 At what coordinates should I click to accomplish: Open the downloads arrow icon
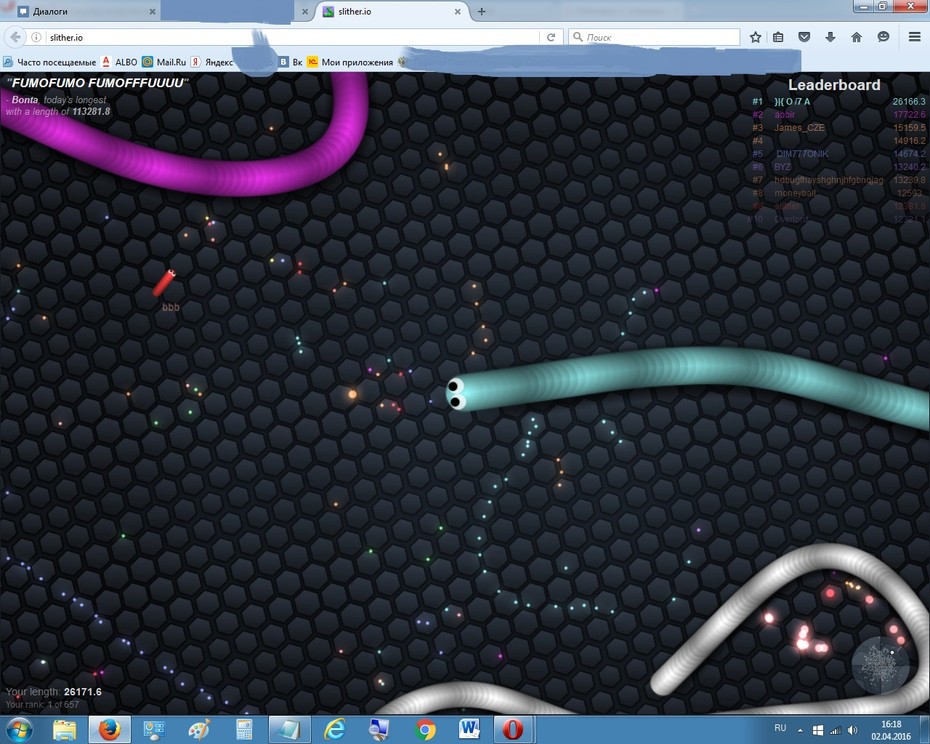(830, 37)
